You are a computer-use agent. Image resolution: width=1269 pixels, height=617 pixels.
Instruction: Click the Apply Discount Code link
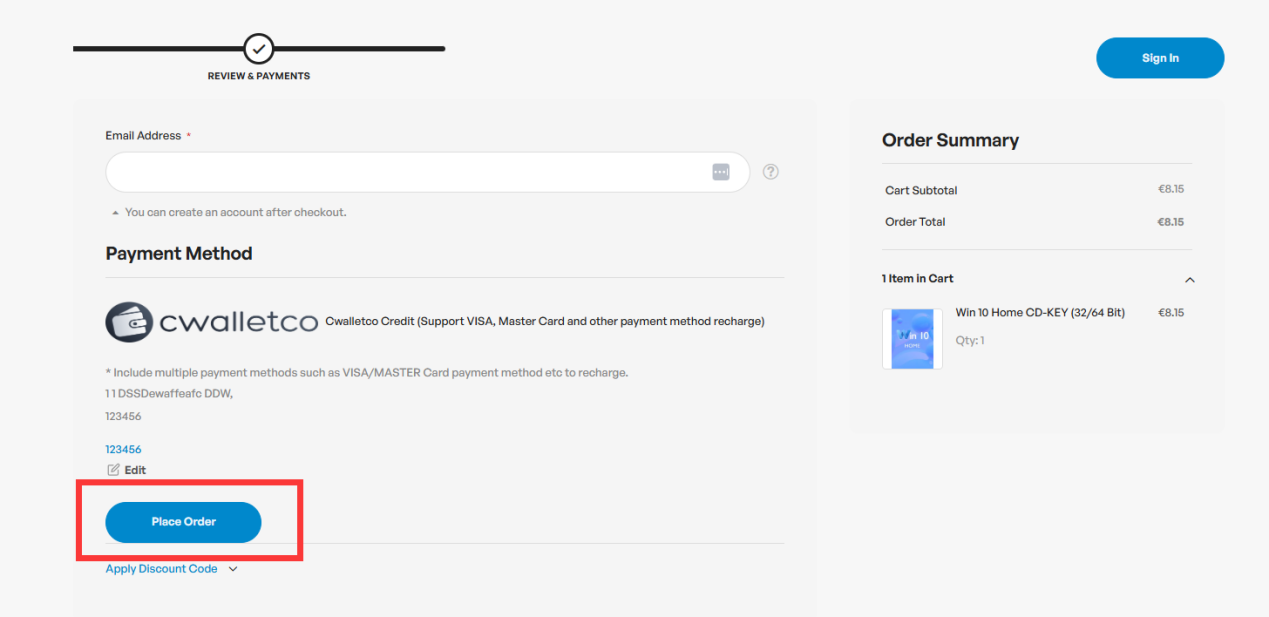click(161, 569)
